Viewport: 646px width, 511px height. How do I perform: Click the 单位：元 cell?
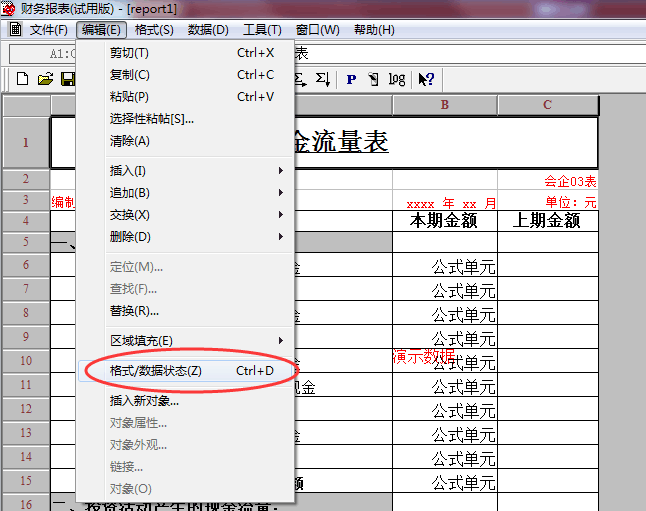548,201
